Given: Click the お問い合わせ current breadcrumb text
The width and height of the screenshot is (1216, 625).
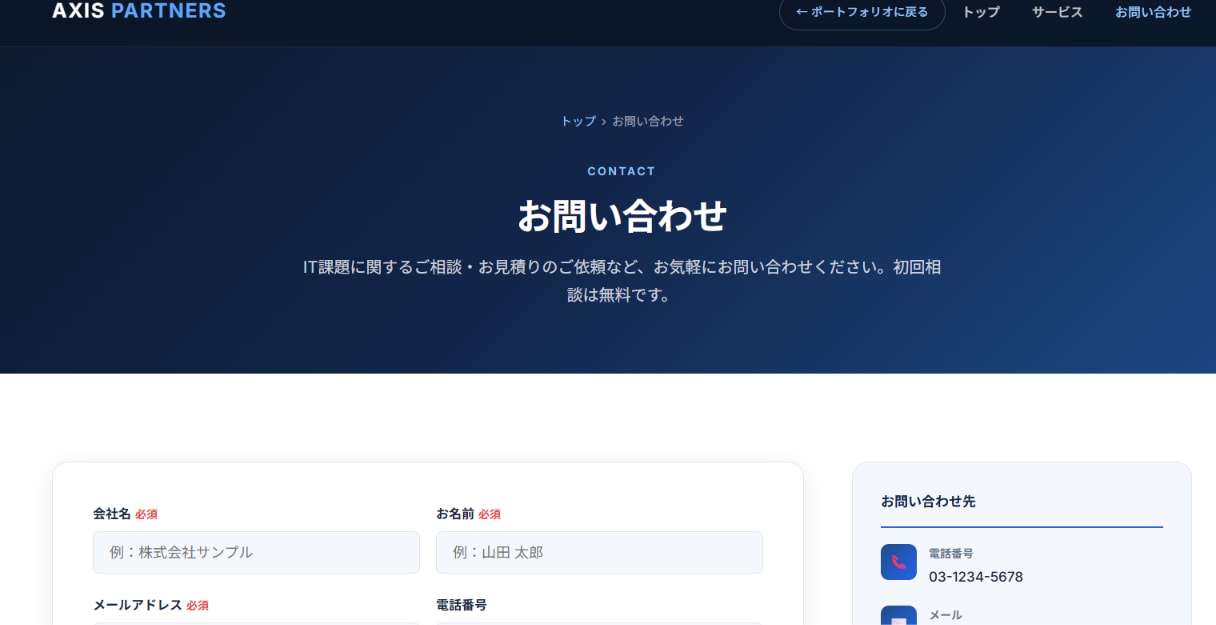Looking at the screenshot, I should coord(648,121).
